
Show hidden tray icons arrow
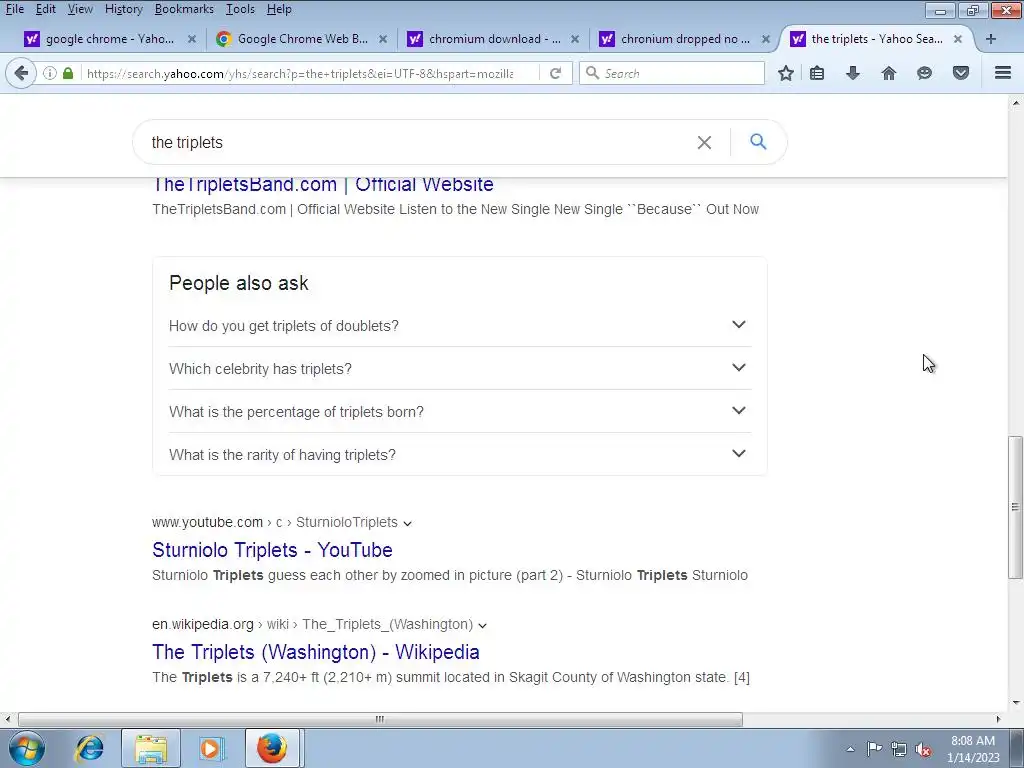pyautogui.click(x=850, y=749)
